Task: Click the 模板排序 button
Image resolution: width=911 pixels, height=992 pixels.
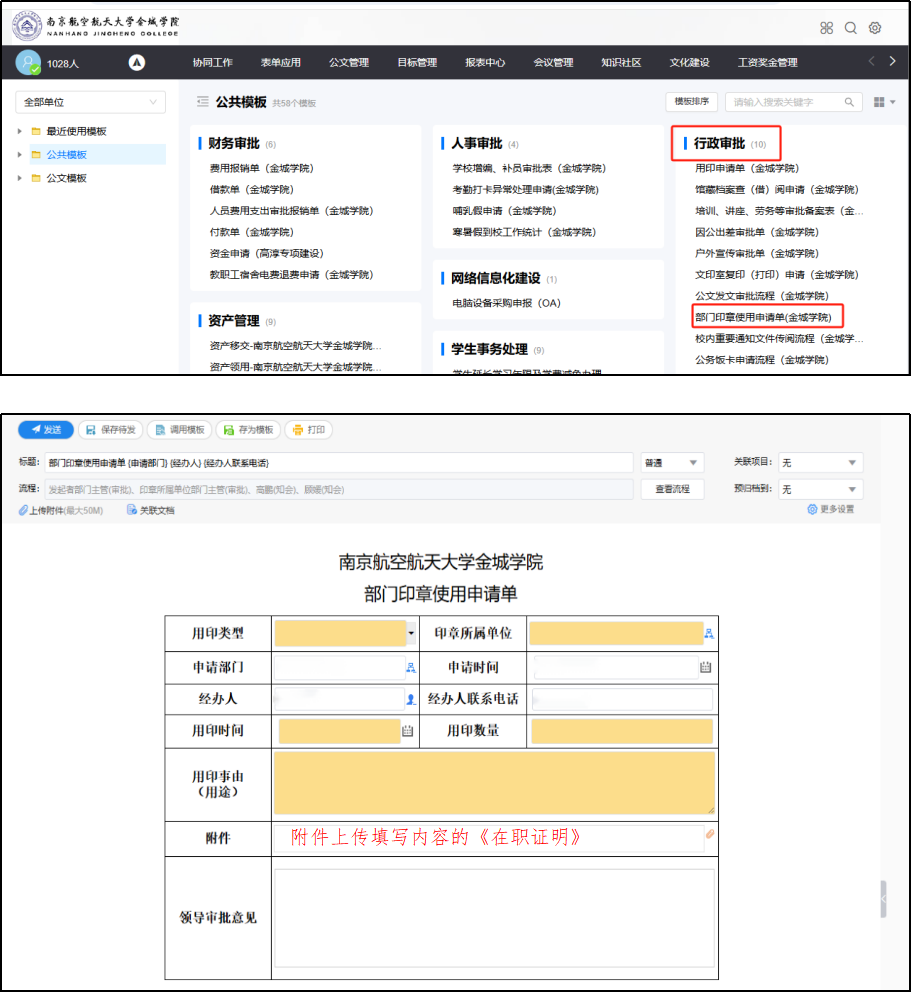Action: click(x=691, y=102)
